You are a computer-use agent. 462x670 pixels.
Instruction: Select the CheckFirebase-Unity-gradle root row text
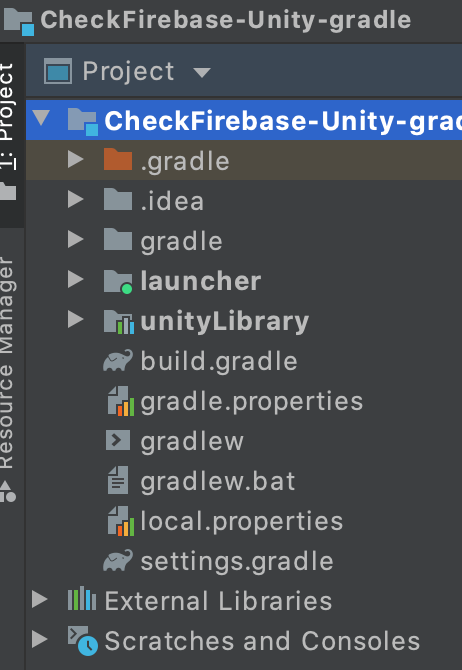pos(283,121)
